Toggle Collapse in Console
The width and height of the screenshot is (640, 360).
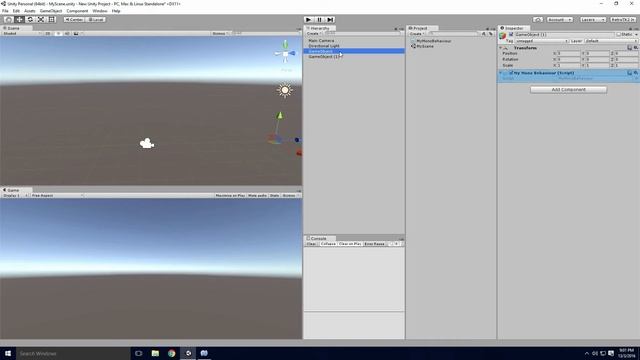point(328,244)
